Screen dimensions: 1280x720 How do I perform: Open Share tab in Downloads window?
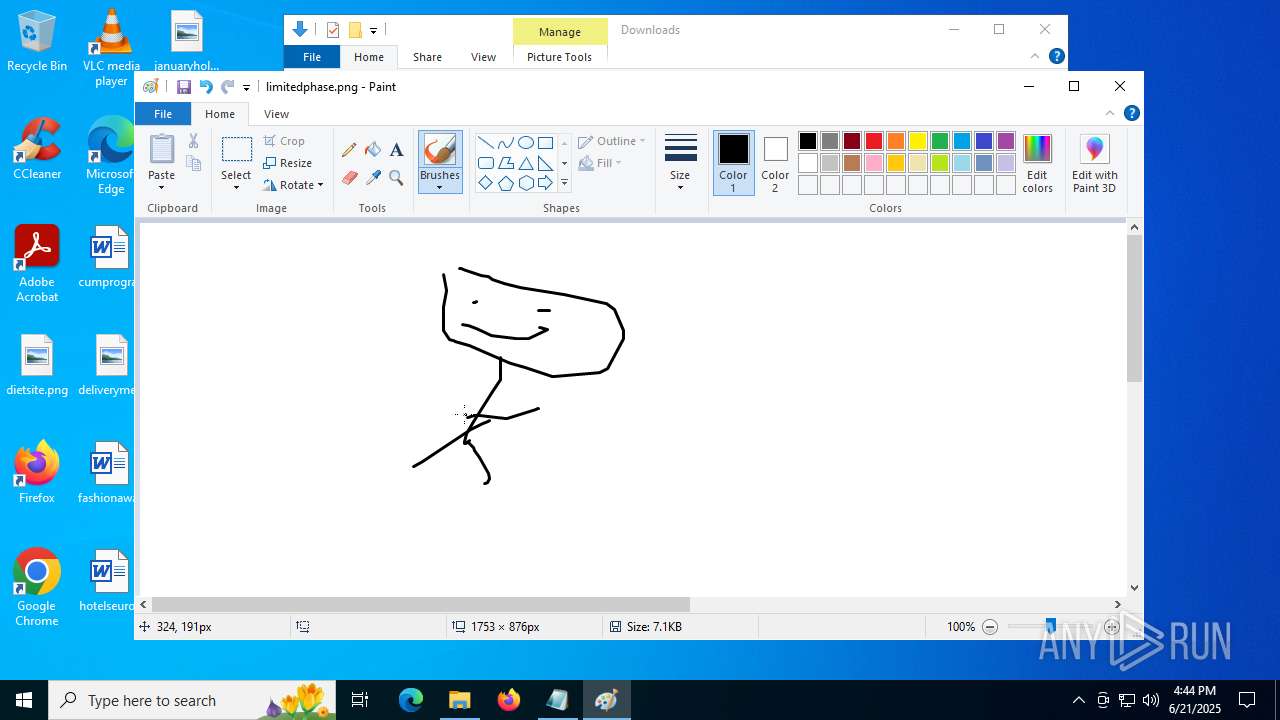pos(427,57)
